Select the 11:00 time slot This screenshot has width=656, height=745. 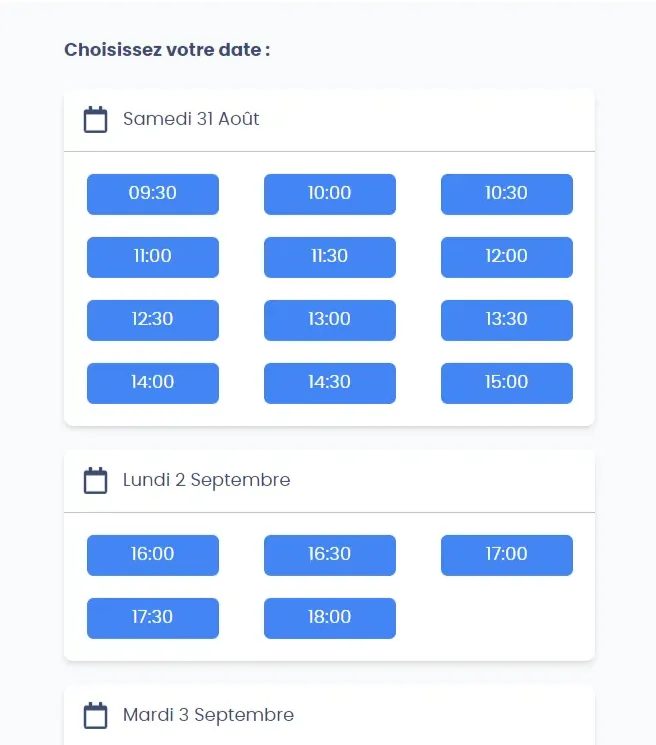tap(153, 257)
